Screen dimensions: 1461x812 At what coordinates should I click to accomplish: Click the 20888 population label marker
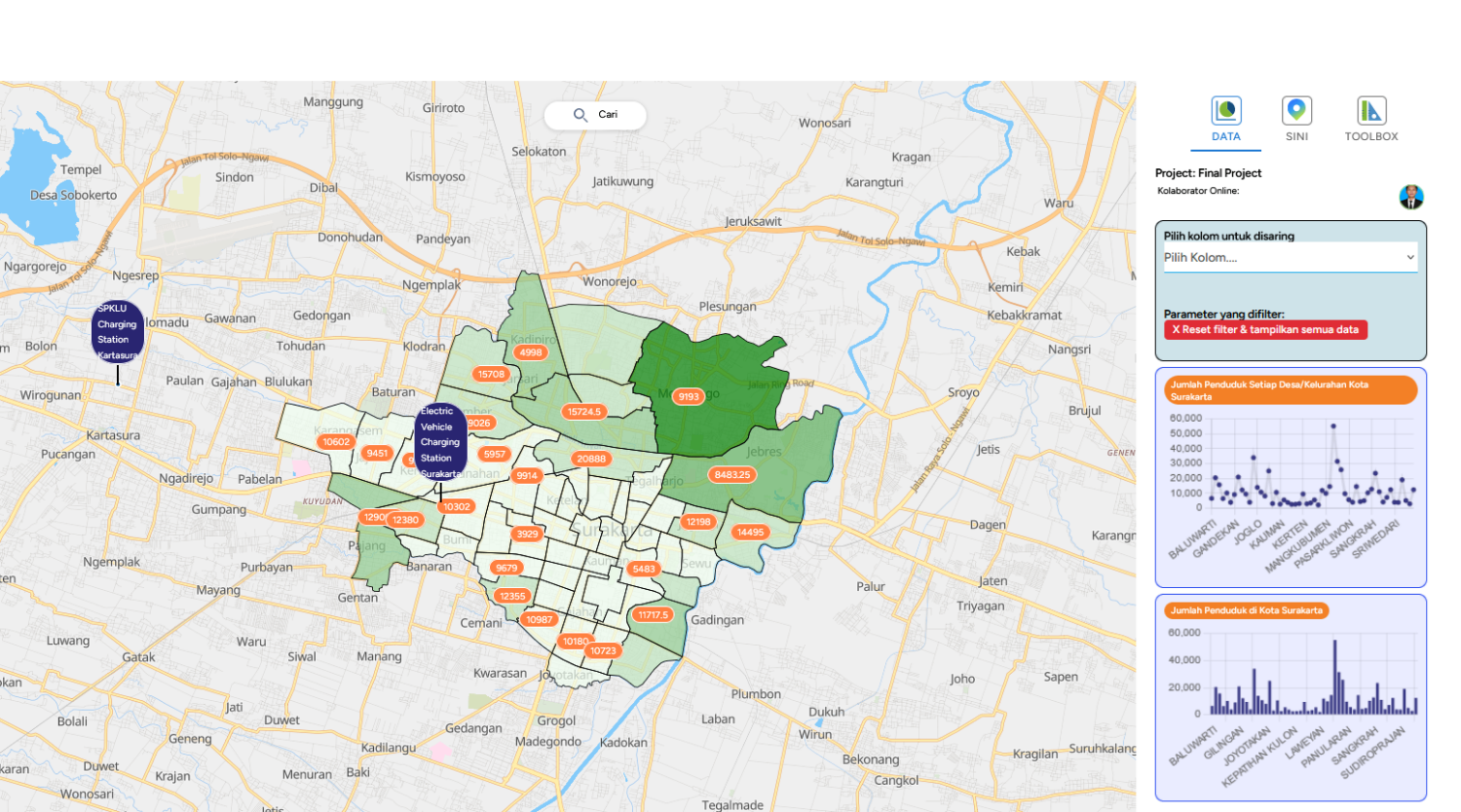point(590,459)
